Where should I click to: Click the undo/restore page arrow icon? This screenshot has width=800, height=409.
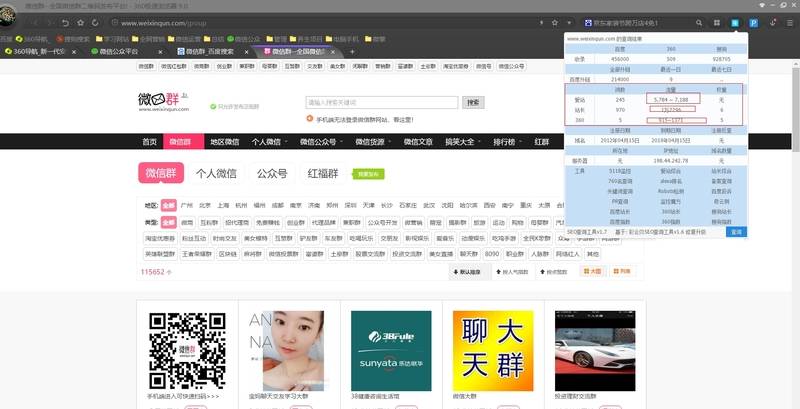click(65, 23)
